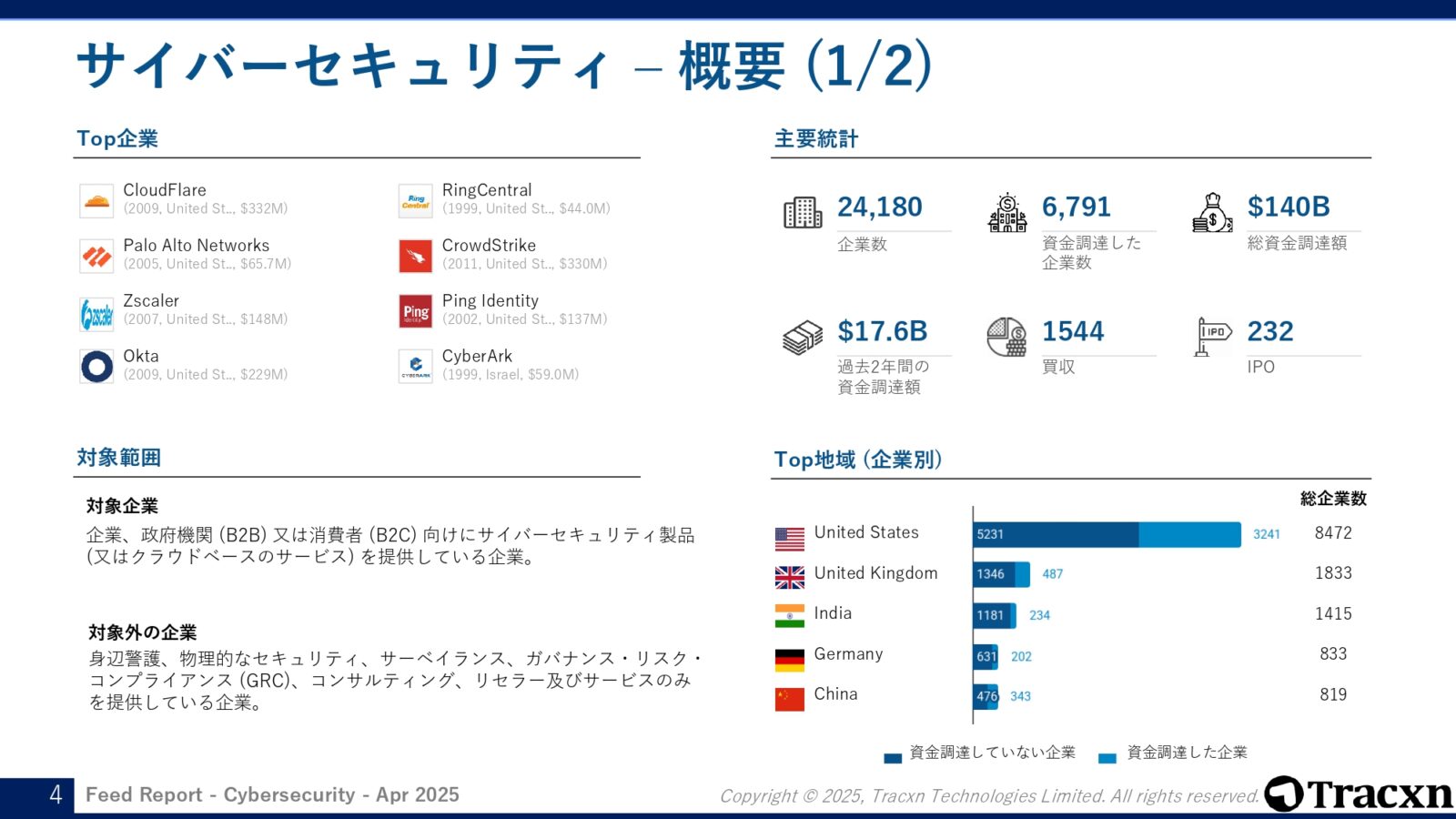Screen dimensions: 1456x819
Task: Click the page number 4 box
Action: [37, 795]
